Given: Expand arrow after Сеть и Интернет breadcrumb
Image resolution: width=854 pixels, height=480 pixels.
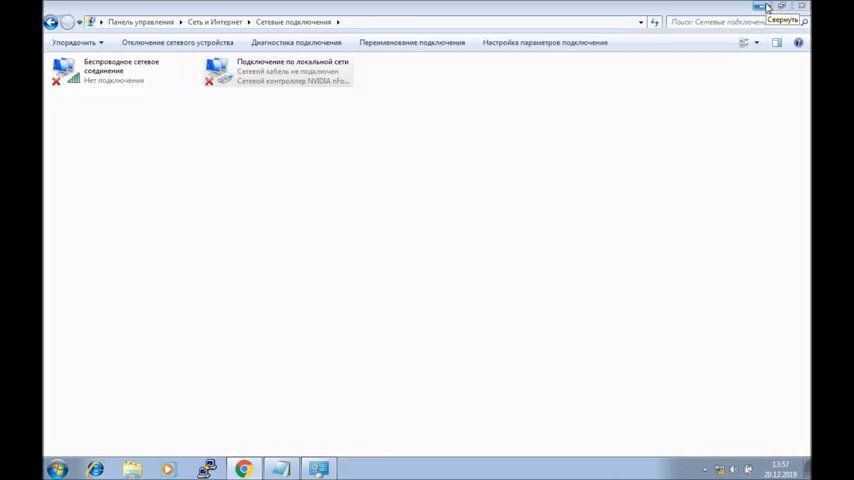Looking at the screenshot, I should (x=249, y=22).
